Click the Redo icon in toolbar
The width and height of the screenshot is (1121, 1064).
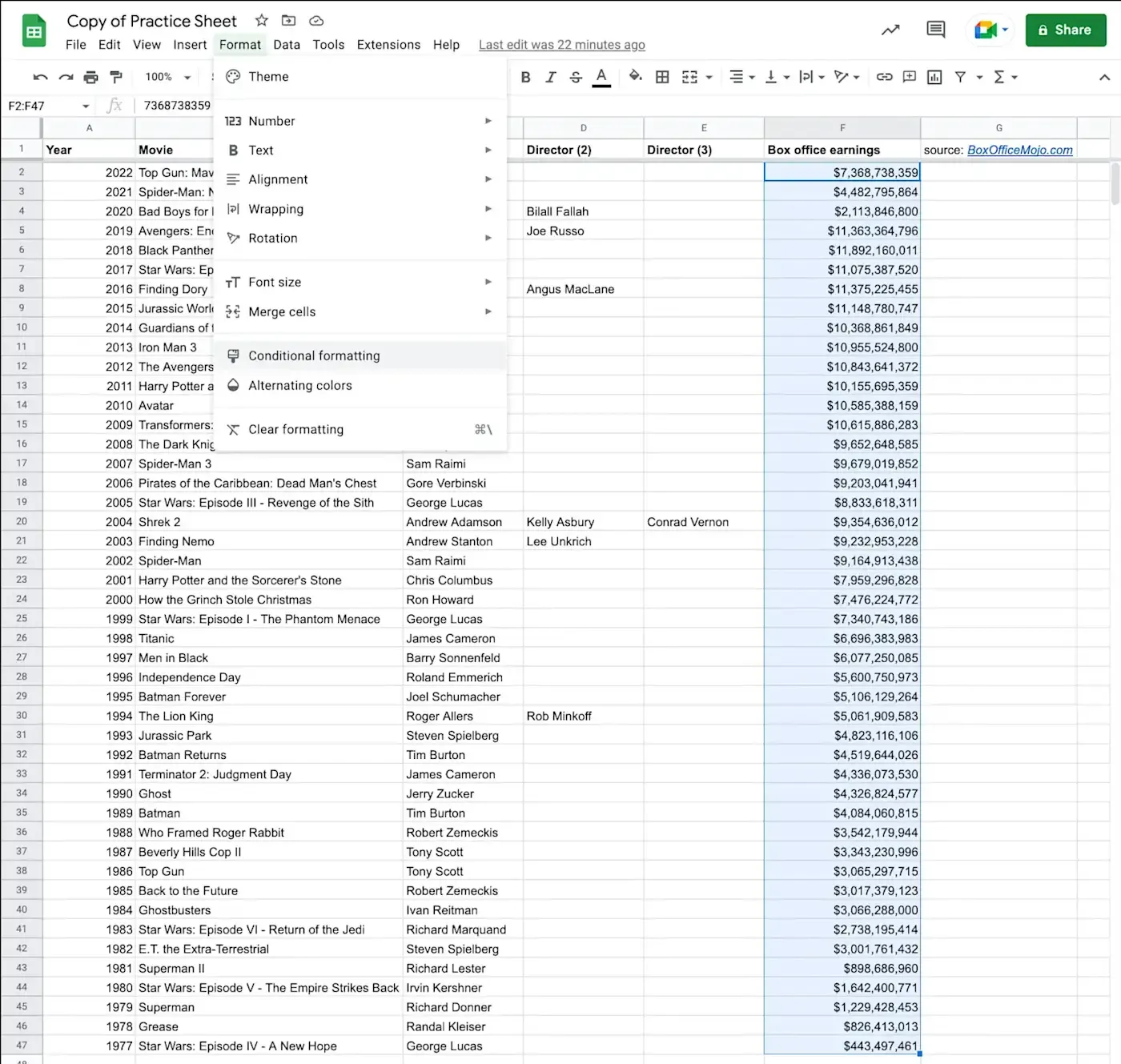click(66, 77)
